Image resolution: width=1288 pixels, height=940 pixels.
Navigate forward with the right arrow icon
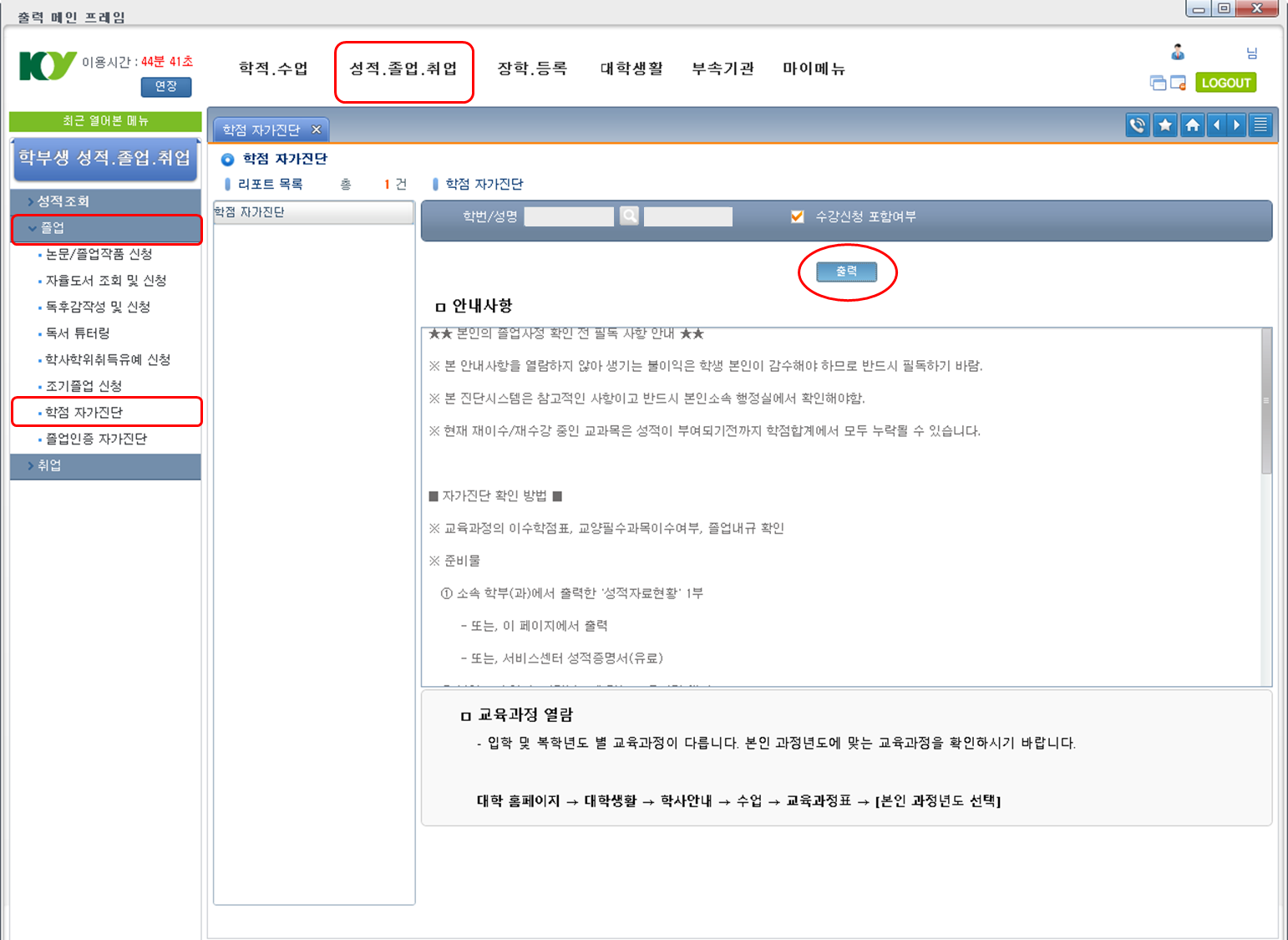1237,125
